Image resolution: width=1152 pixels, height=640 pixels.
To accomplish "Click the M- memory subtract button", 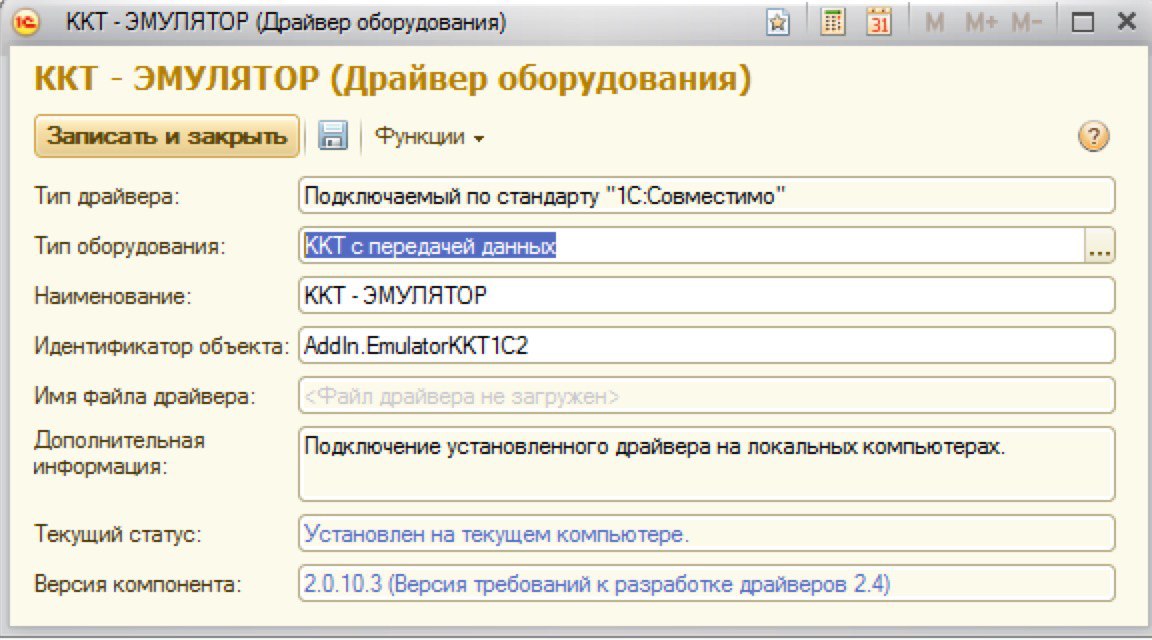I will coord(1026,23).
